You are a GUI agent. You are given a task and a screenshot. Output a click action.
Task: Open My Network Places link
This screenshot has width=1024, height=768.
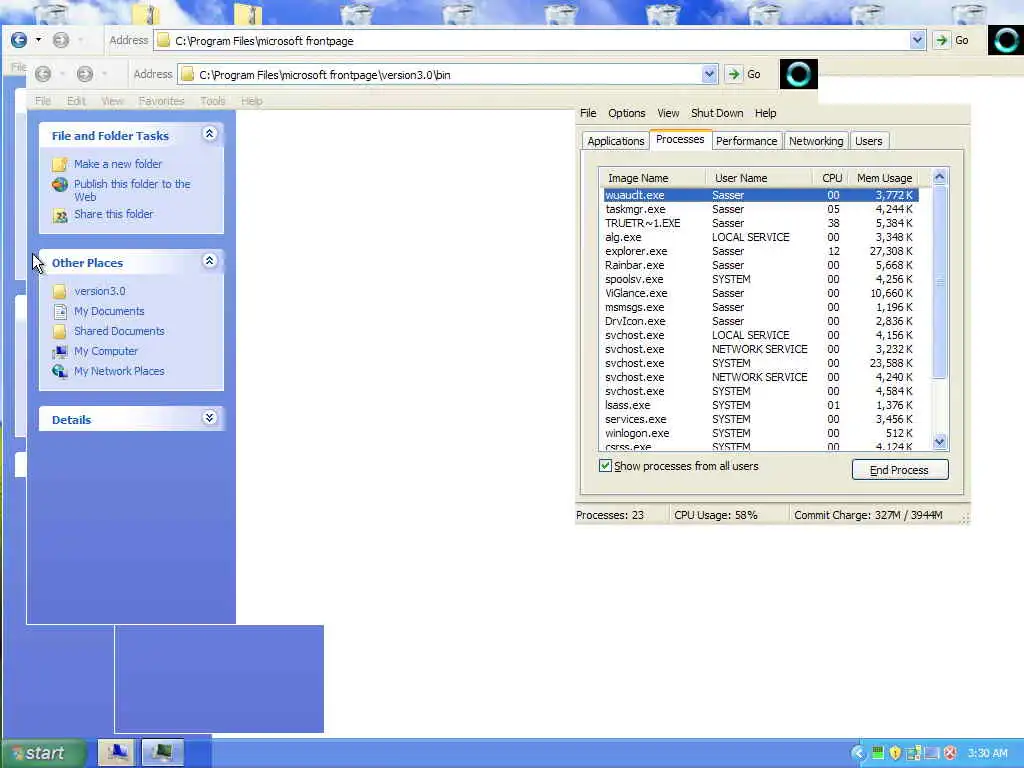pos(119,371)
